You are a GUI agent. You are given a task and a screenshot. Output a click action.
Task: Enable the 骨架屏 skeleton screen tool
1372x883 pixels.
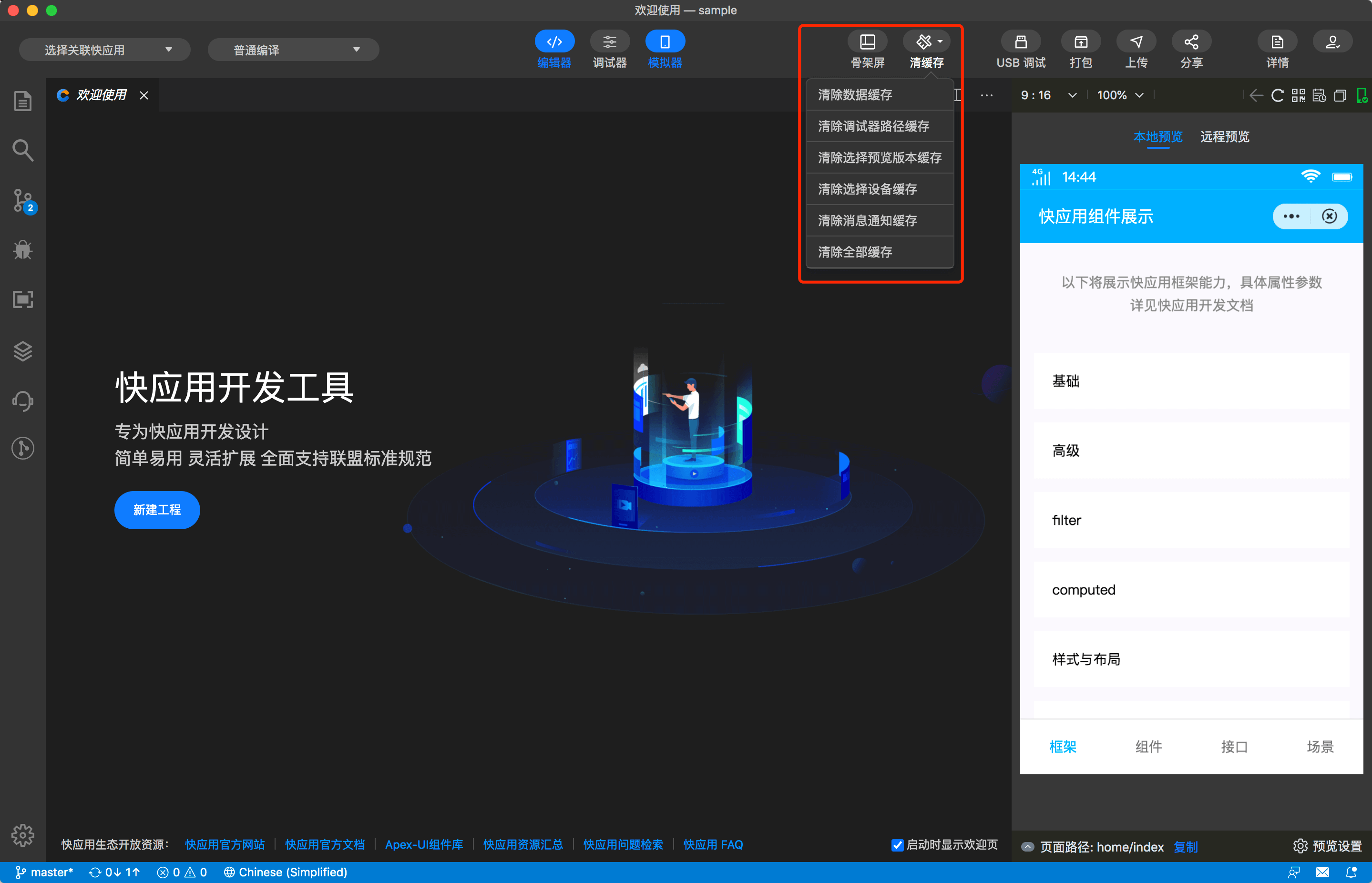pyautogui.click(x=868, y=49)
